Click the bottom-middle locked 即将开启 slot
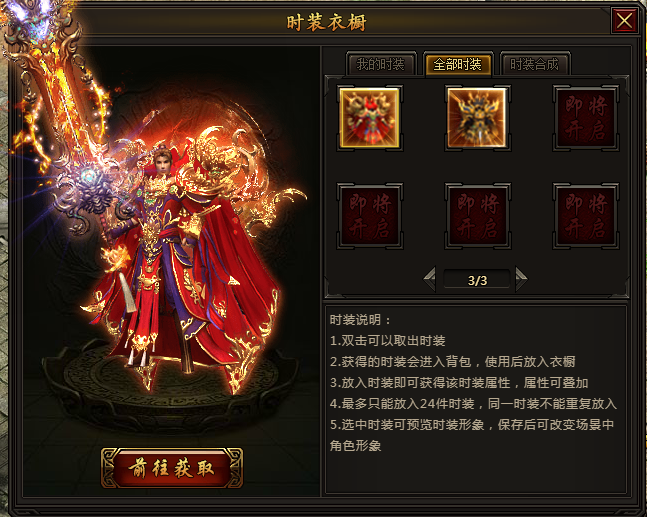This screenshot has width=647, height=517. pyautogui.click(x=477, y=216)
